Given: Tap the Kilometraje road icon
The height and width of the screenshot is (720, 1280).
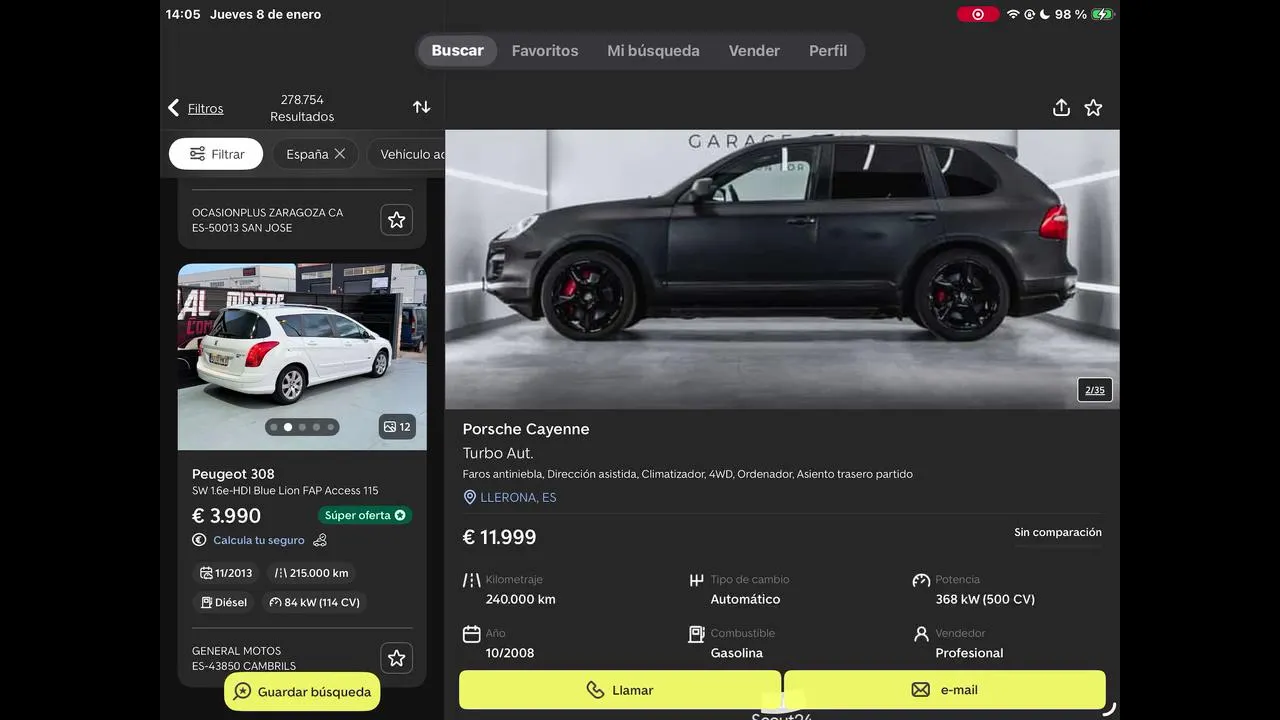Looking at the screenshot, I should click(x=472, y=580).
